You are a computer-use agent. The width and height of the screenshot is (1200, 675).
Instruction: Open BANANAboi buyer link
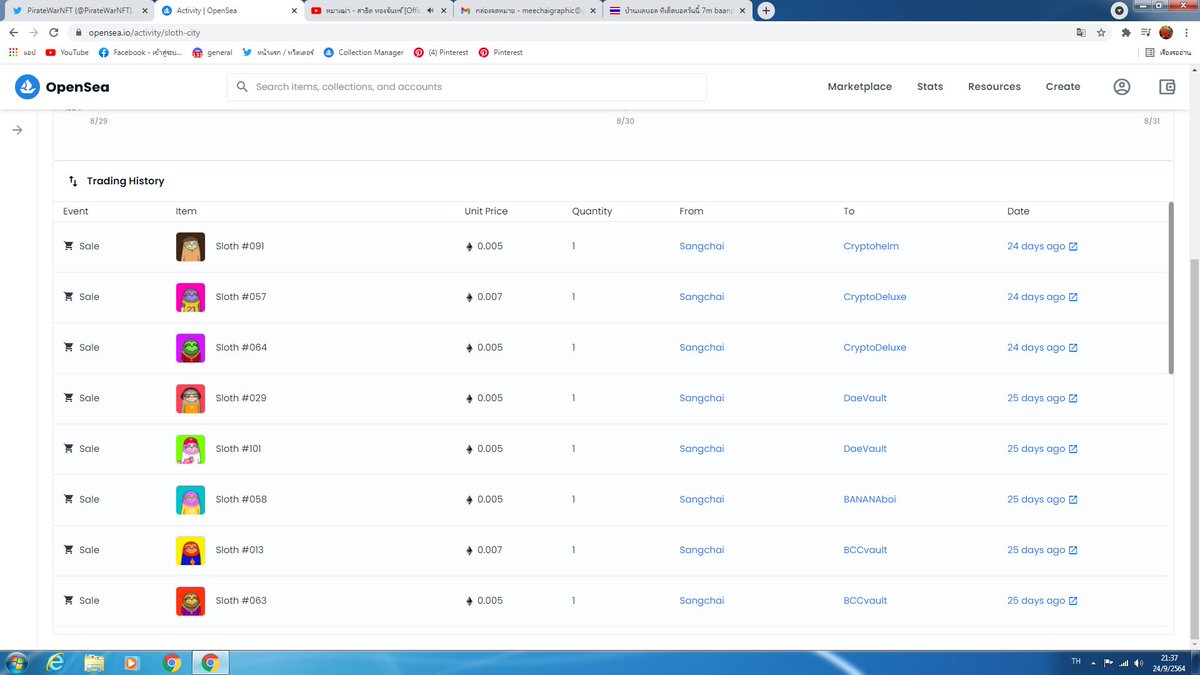coord(870,499)
